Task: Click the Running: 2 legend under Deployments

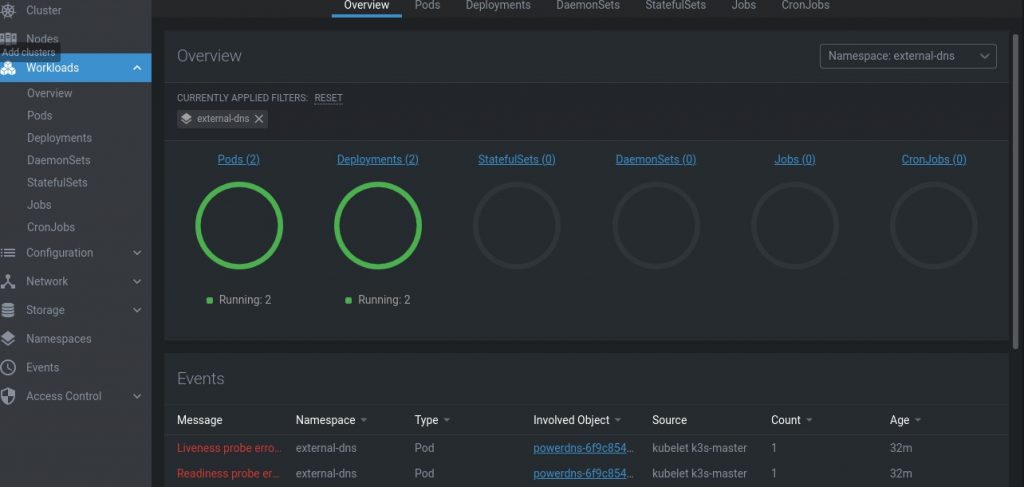Action: point(377,300)
